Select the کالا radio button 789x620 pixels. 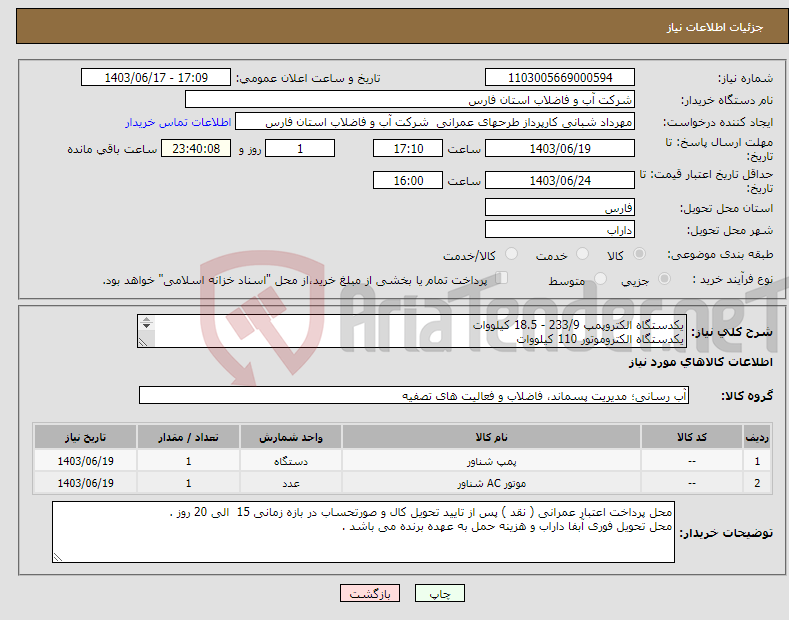[639, 254]
